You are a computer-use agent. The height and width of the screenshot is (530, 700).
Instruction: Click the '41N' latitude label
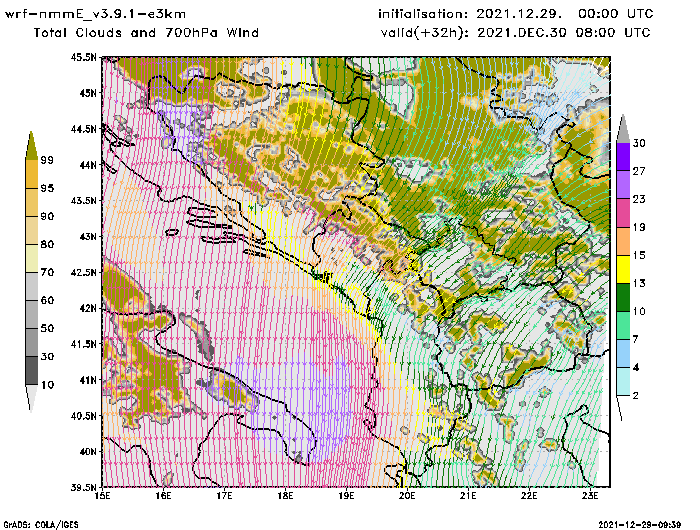point(88,380)
